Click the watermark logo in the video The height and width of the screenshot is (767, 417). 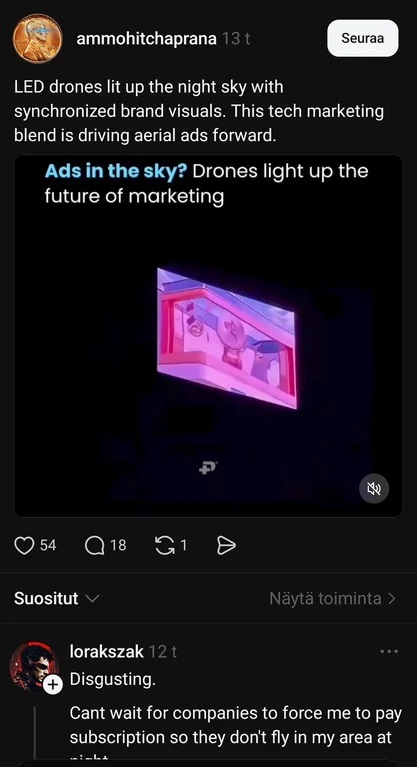pyautogui.click(x=208, y=468)
